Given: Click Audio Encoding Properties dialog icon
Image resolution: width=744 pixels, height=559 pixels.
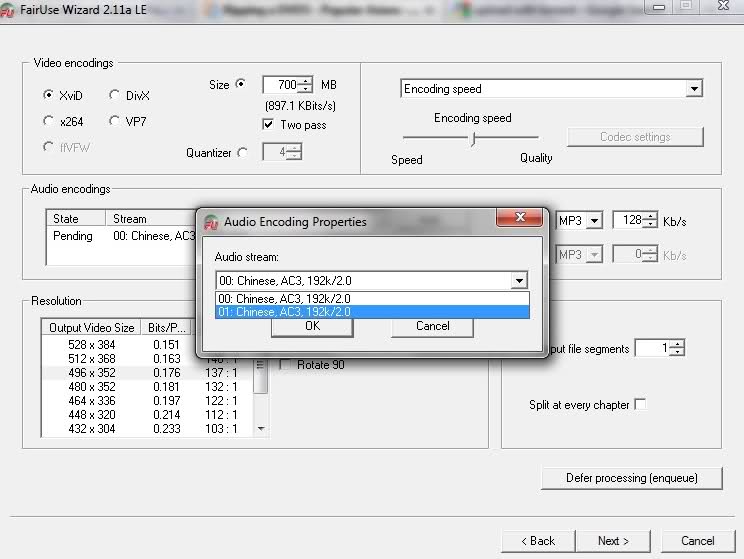Looking at the screenshot, I should click(211, 222).
